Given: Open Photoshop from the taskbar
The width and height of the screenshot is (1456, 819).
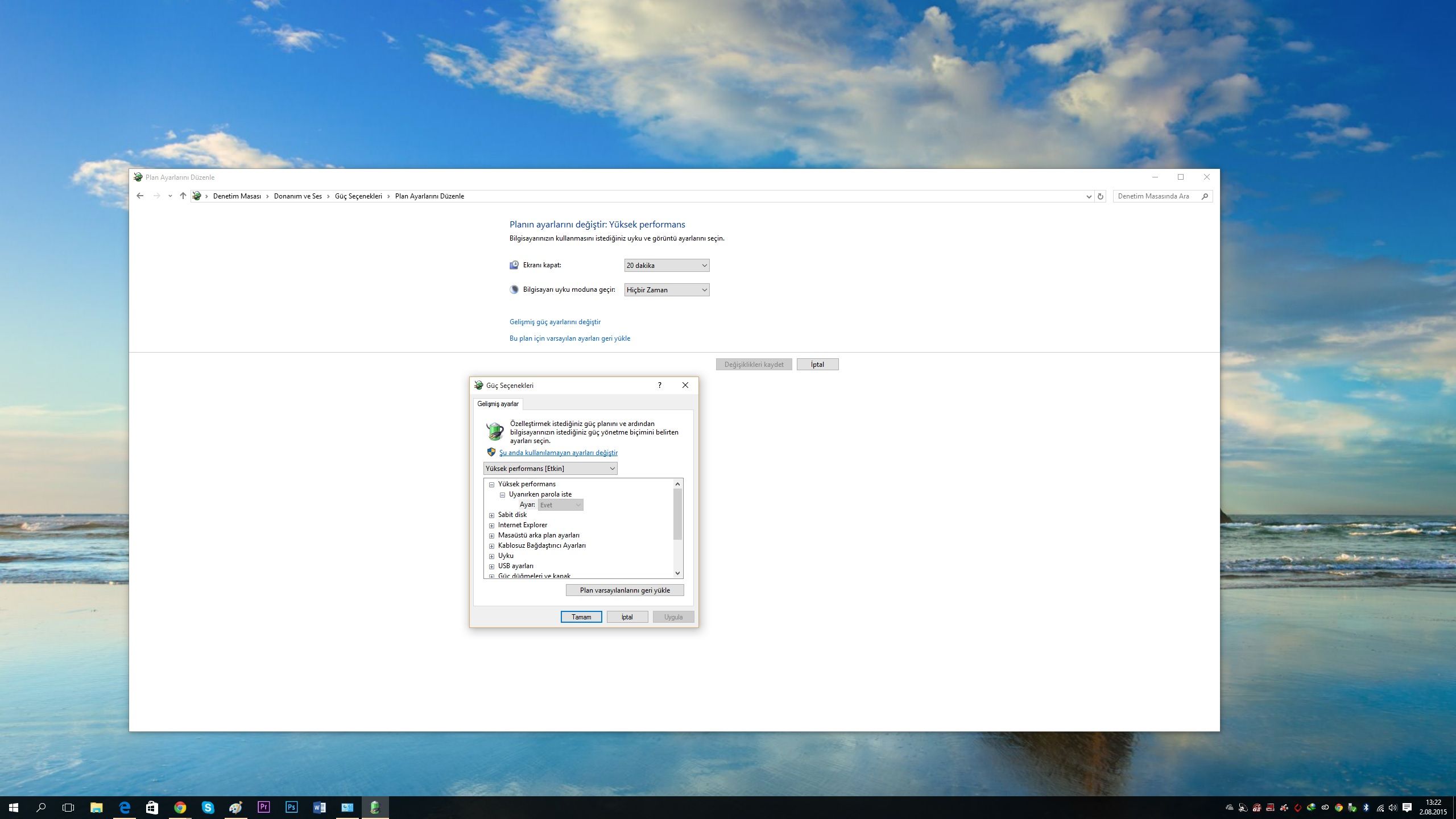Looking at the screenshot, I should point(291,807).
